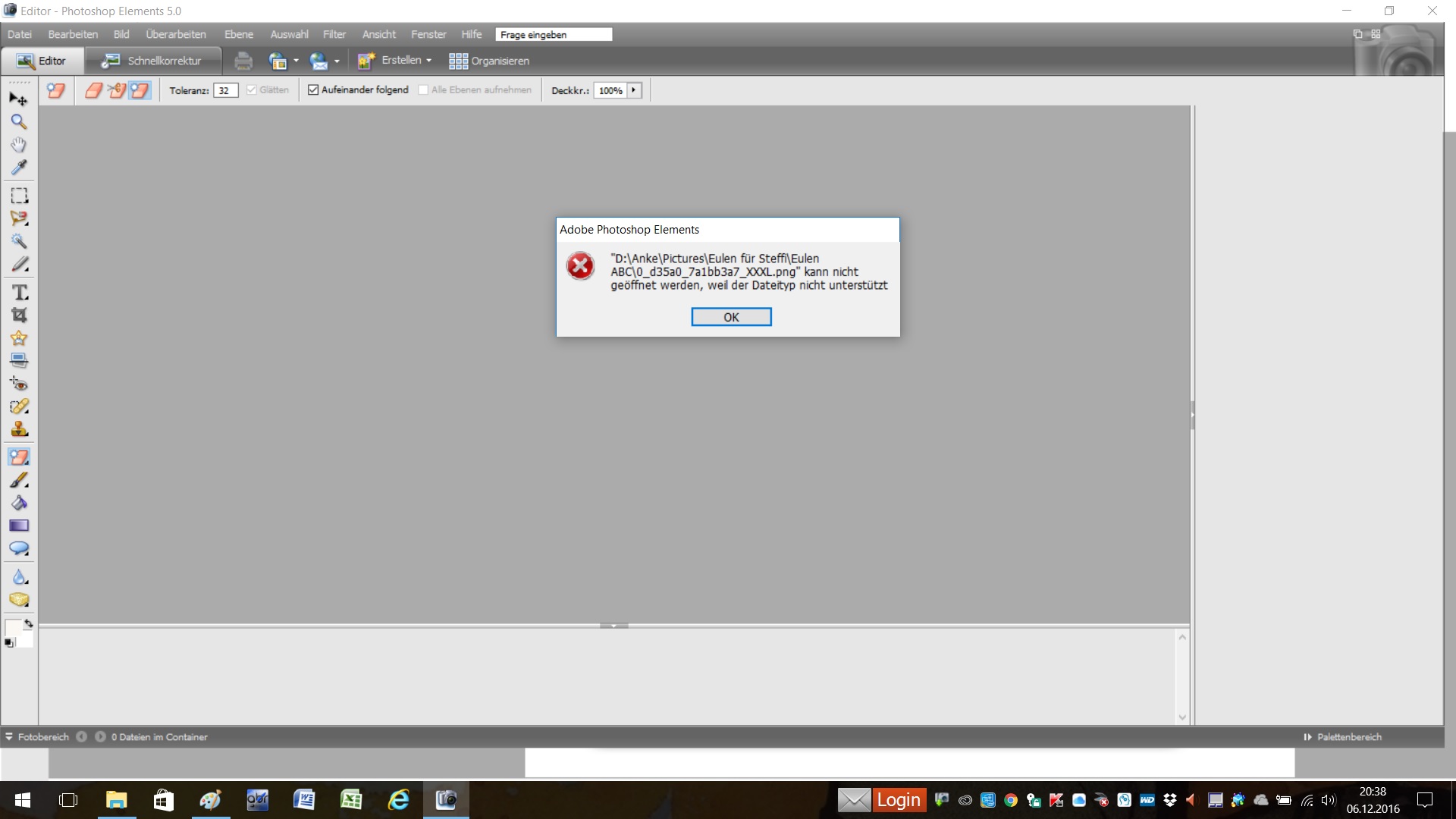Select the Paint Bucket tool
Image resolution: width=1456 pixels, height=819 pixels.
[19, 503]
